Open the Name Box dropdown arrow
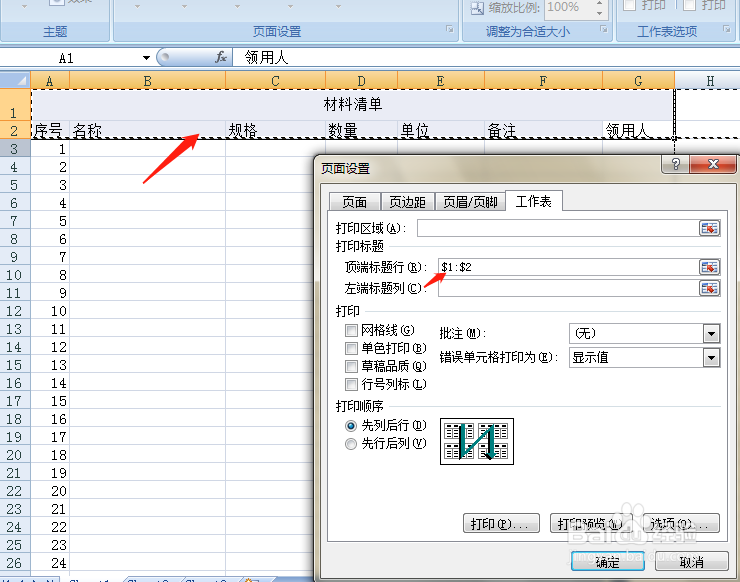This screenshot has width=740, height=582. (x=146, y=58)
